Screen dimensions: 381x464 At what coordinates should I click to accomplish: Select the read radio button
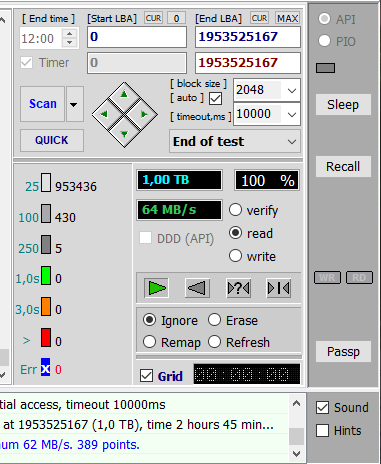tap(235, 233)
